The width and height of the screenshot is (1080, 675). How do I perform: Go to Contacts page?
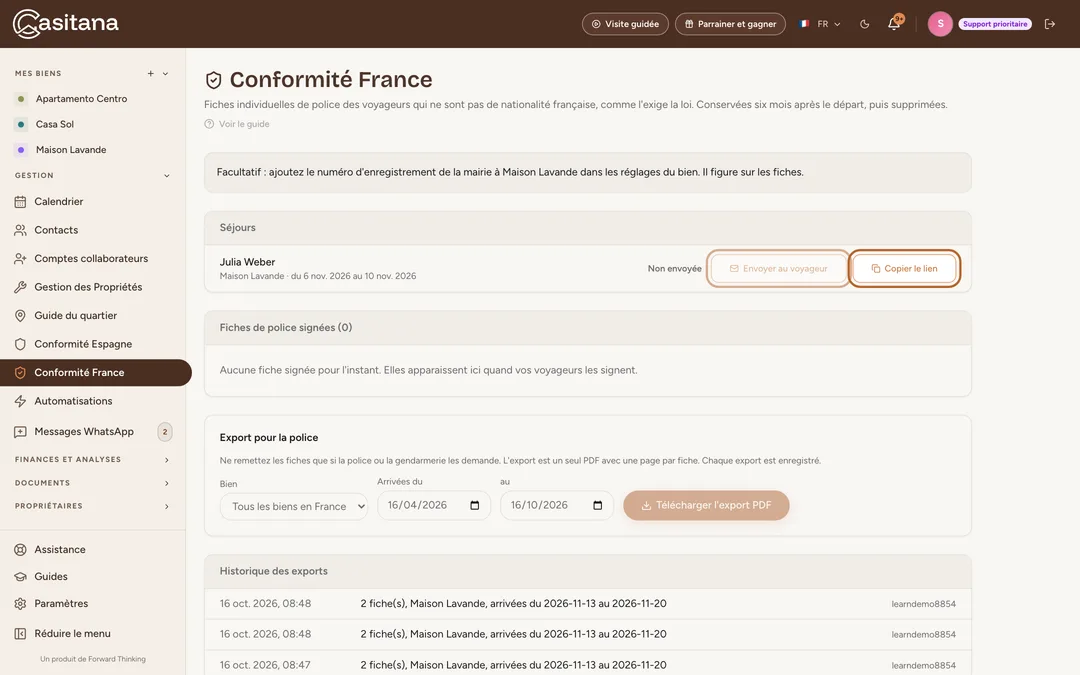(93, 230)
